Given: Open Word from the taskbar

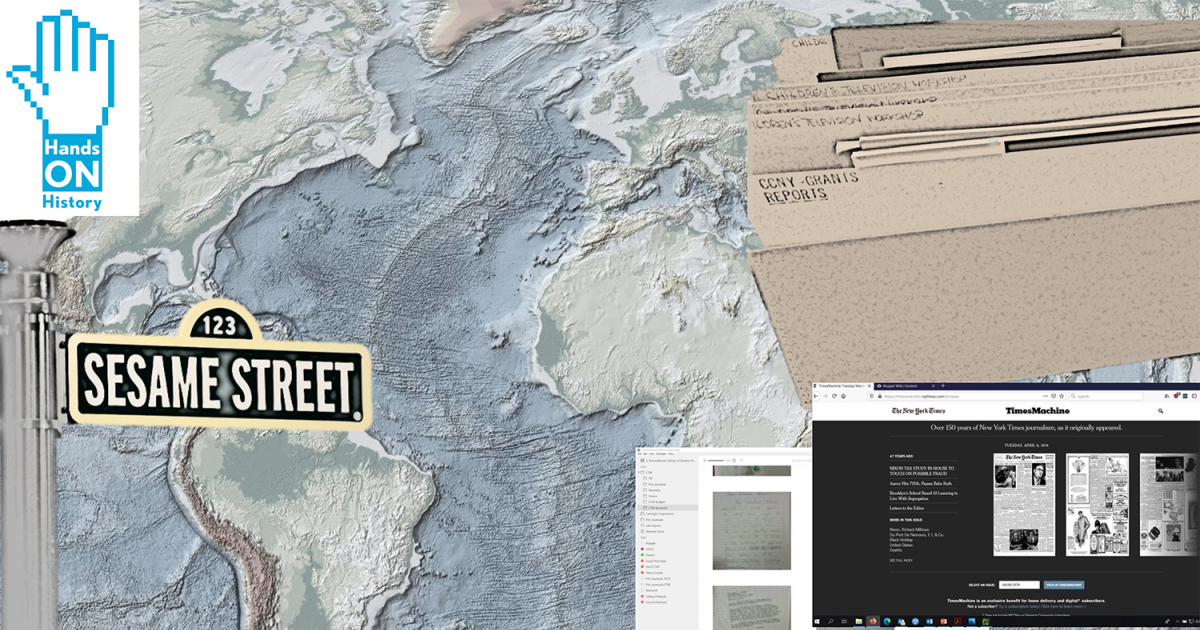Looking at the screenshot, I should (x=929, y=621).
